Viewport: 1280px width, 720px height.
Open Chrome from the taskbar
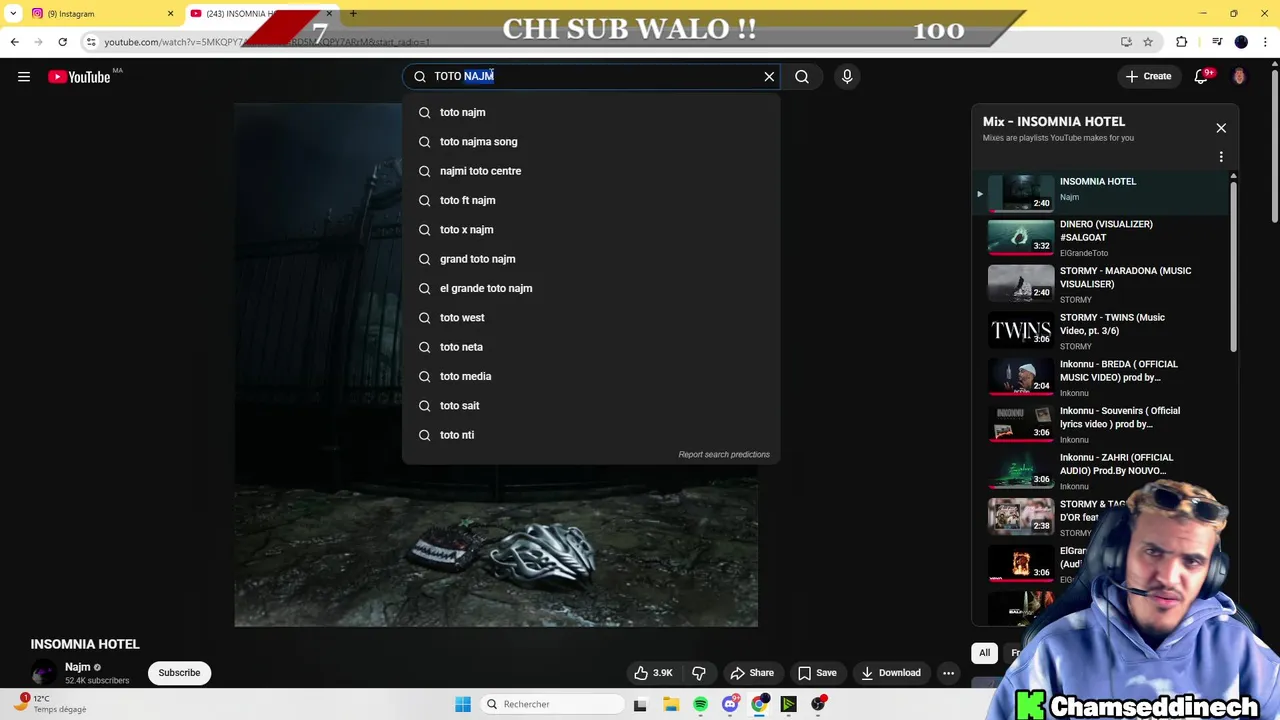(x=759, y=704)
